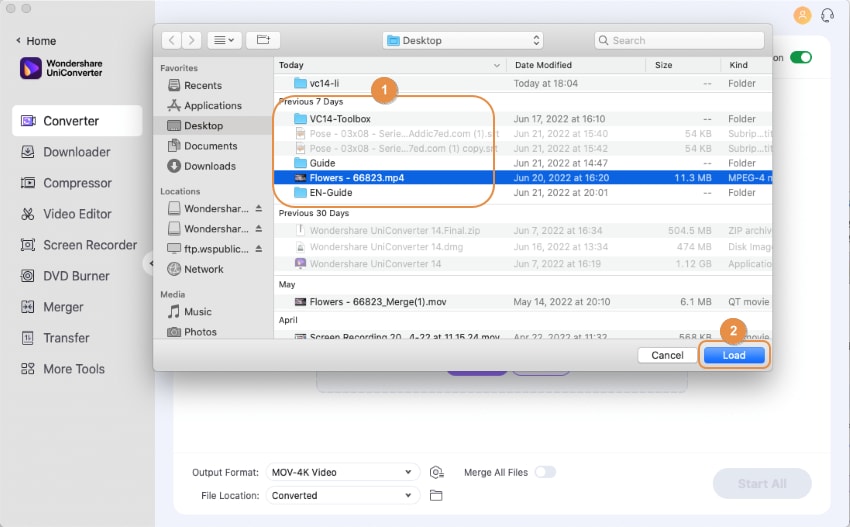Viewport: 850px width, 527px height.
Task: Go back to Home
Action: pyautogui.click(x=36, y=41)
